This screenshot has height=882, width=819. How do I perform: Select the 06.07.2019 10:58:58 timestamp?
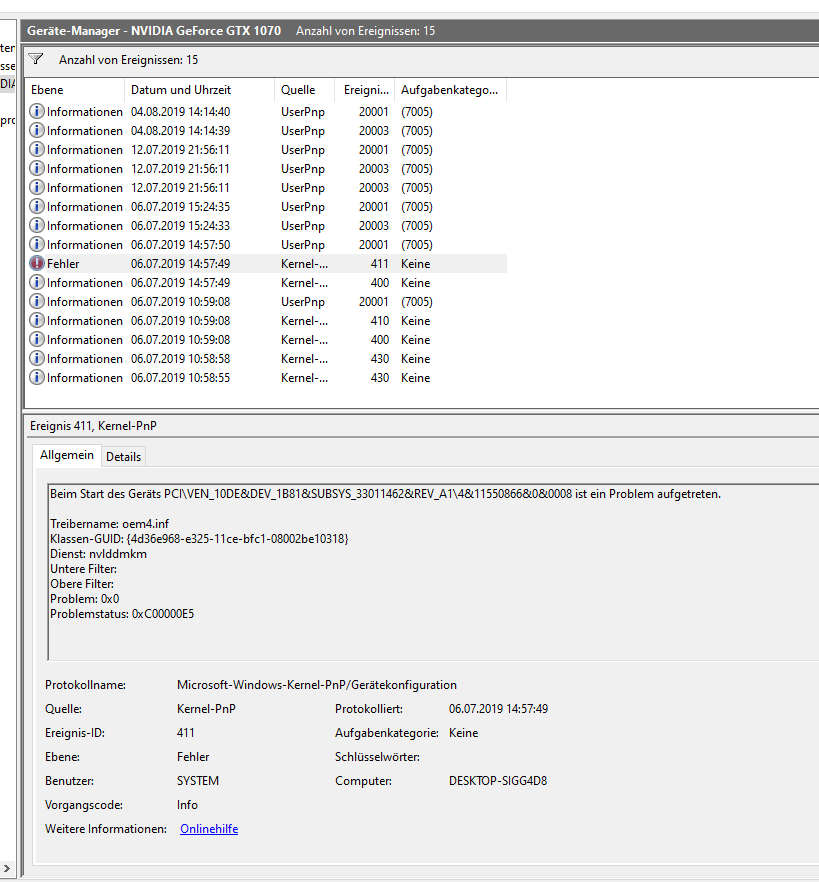tap(181, 358)
